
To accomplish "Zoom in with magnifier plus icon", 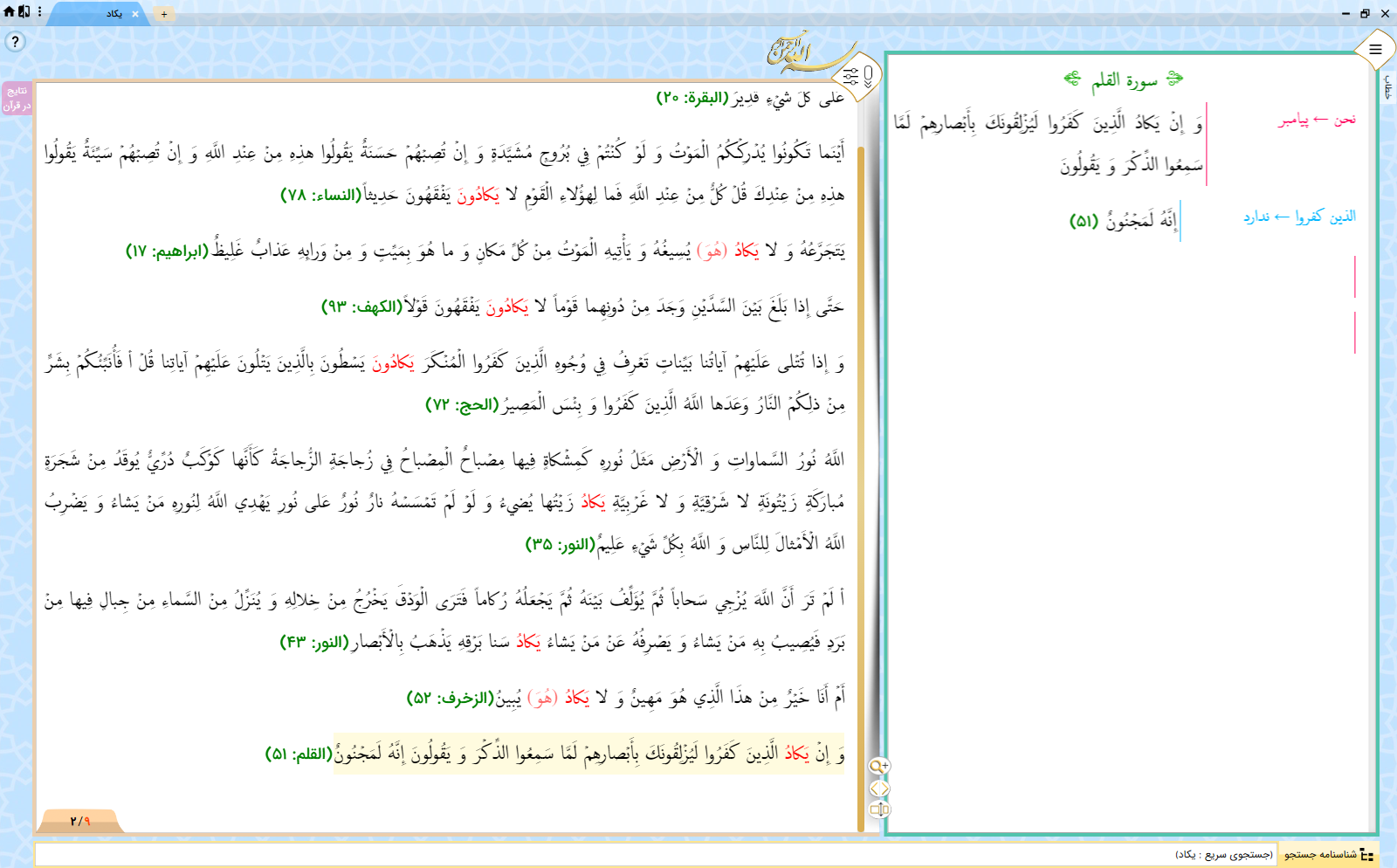I will [879, 766].
